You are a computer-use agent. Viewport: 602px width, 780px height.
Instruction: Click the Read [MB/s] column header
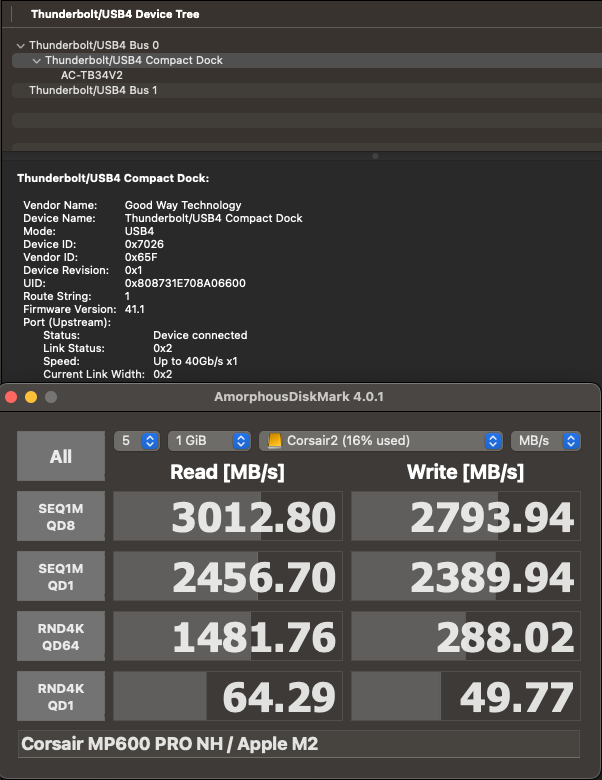tap(227, 472)
